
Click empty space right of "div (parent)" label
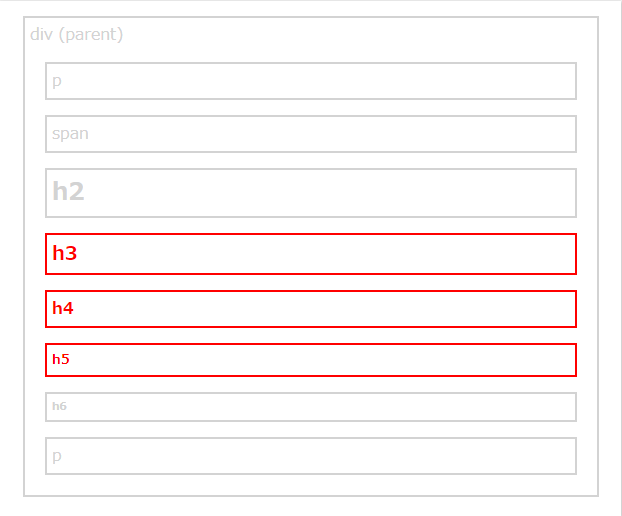[350, 35]
